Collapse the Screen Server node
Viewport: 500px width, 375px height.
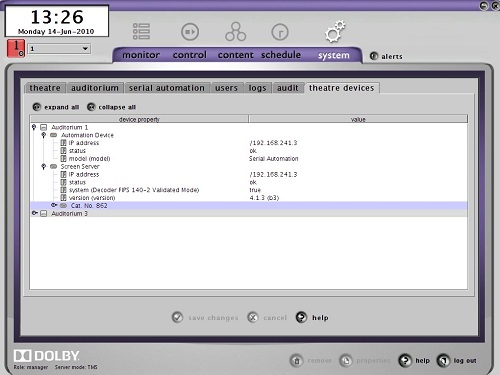pyautogui.click(x=43, y=166)
